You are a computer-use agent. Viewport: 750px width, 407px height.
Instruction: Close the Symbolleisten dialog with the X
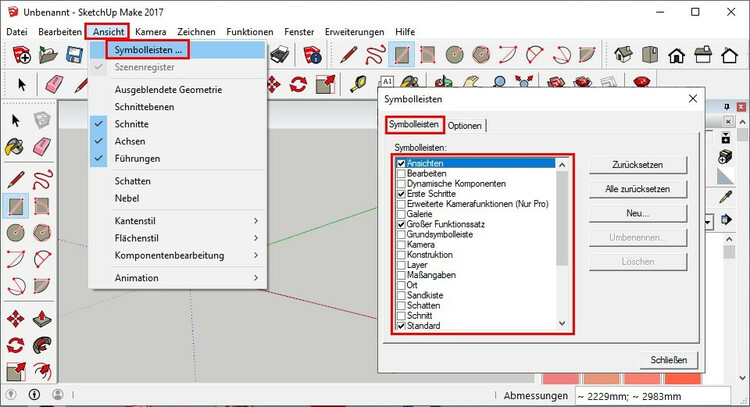693,99
